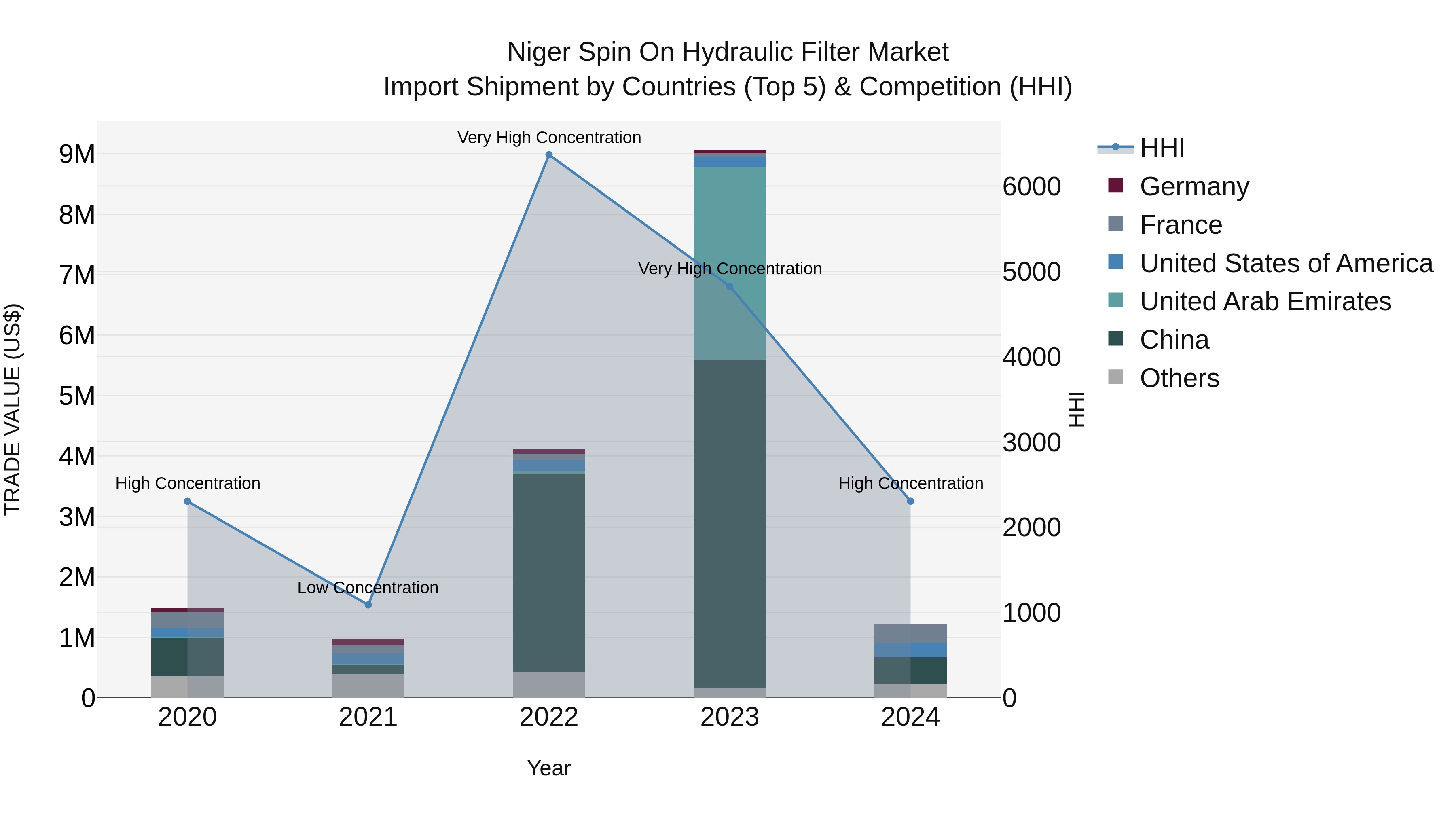Toggle China series in the legend
This screenshot has height=819, width=1456.
[x=1158, y=340]
